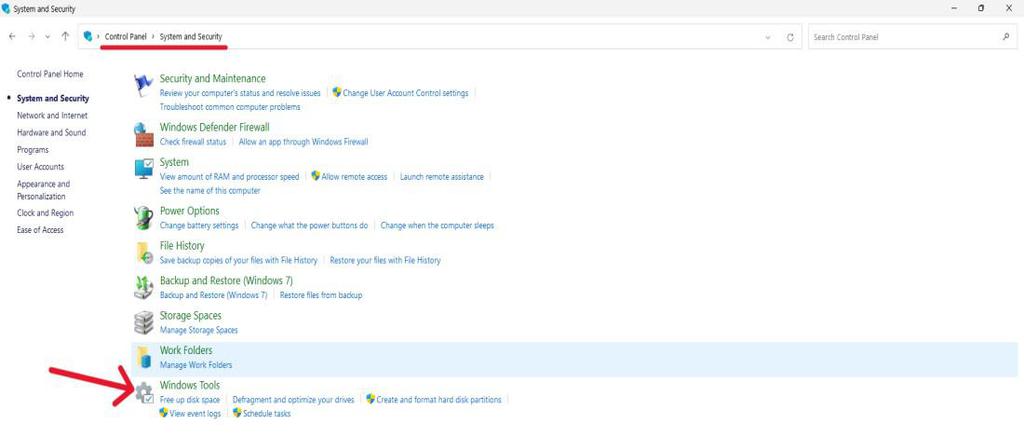Click the search magnifier icon

point(1006,37)
